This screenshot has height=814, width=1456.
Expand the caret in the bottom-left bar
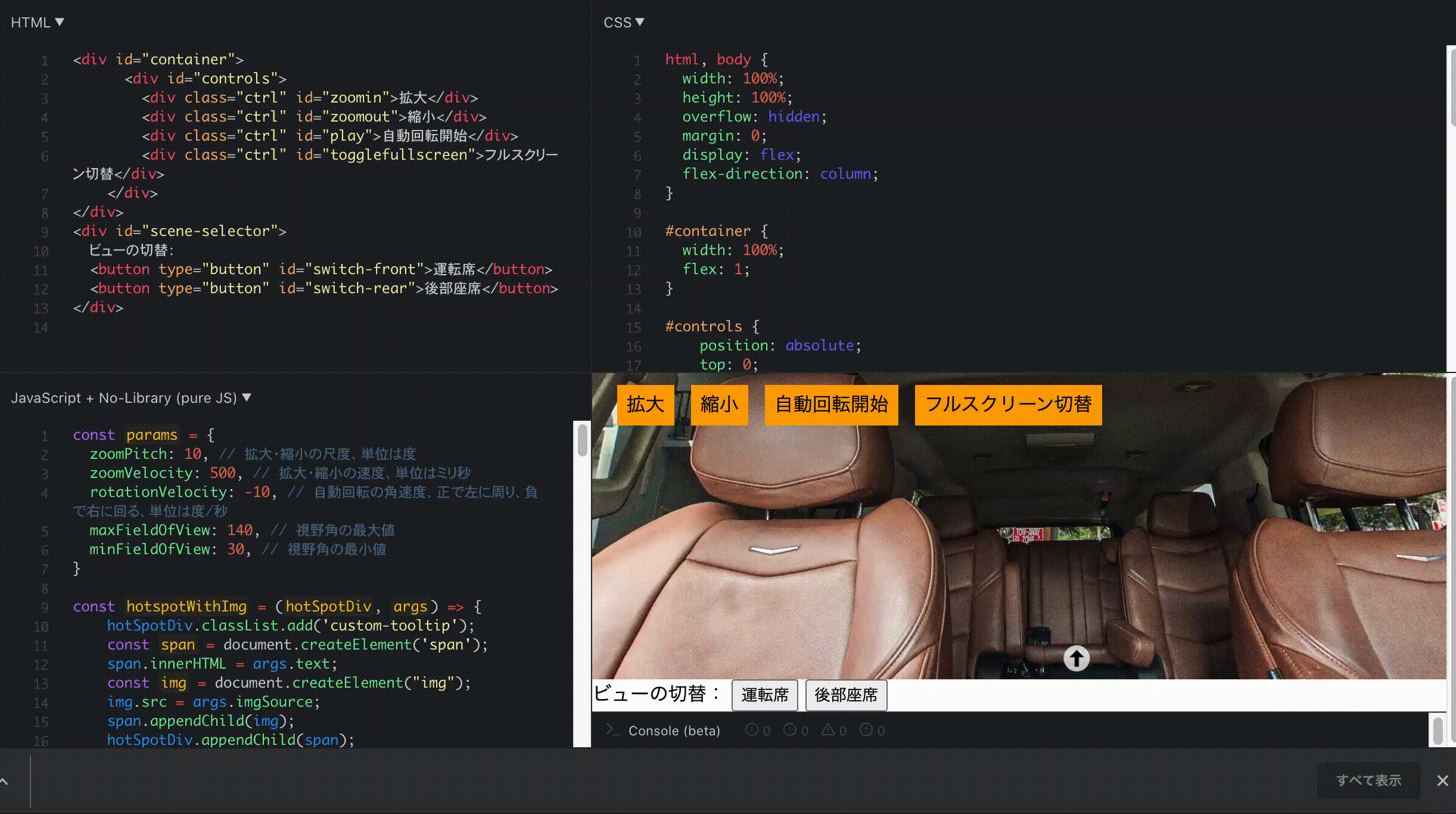click(x=4, y=781)
